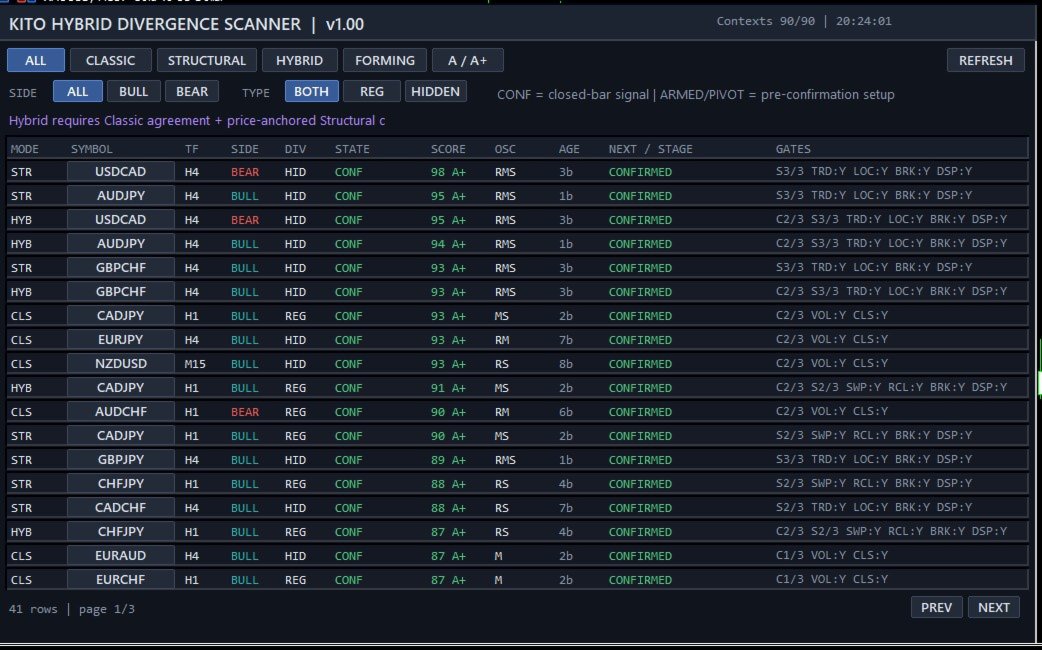
Task: Select the BEAR side filter
Action: pyautogui.click(x=192, y=92)
